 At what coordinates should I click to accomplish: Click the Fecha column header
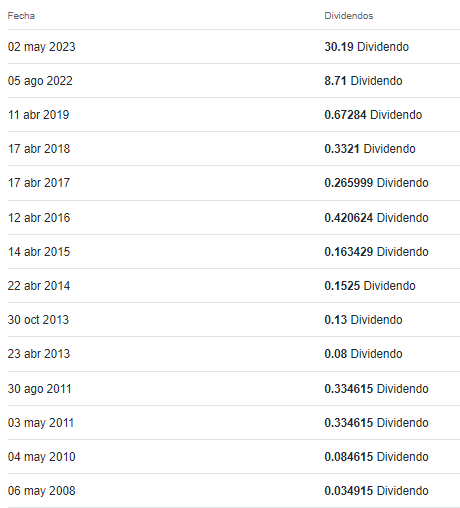pos(21,16)
